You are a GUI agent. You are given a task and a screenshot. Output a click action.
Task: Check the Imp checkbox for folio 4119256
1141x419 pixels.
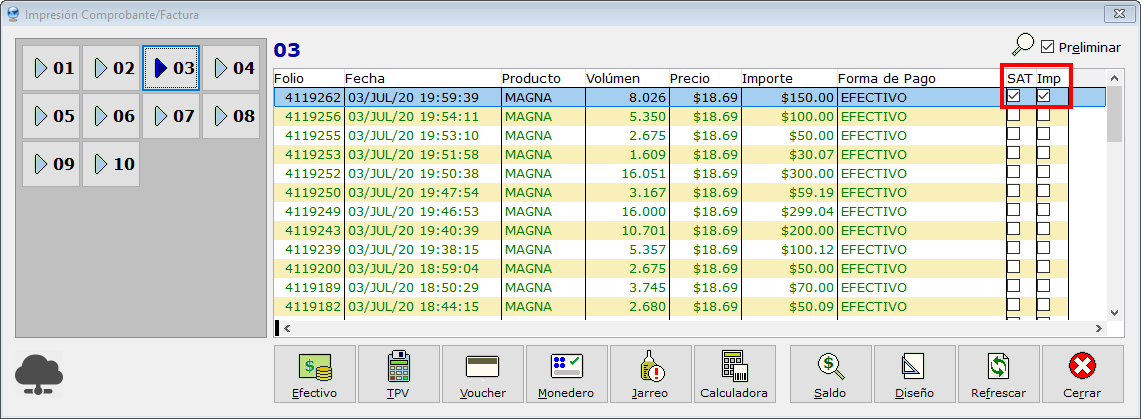tap(1043, 116)
